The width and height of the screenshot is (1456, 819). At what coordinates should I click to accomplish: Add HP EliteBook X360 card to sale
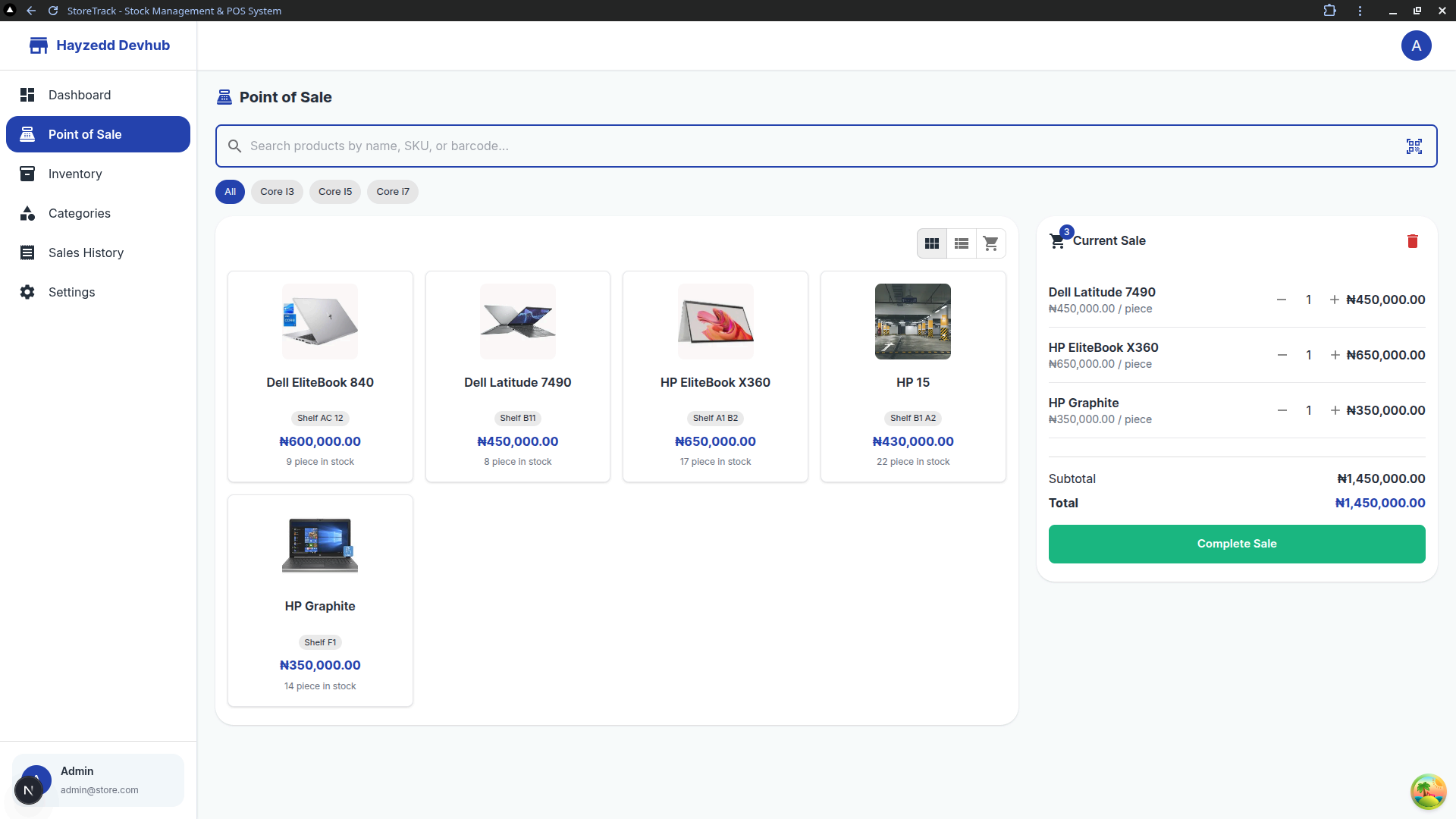click(x=715, y=376)
